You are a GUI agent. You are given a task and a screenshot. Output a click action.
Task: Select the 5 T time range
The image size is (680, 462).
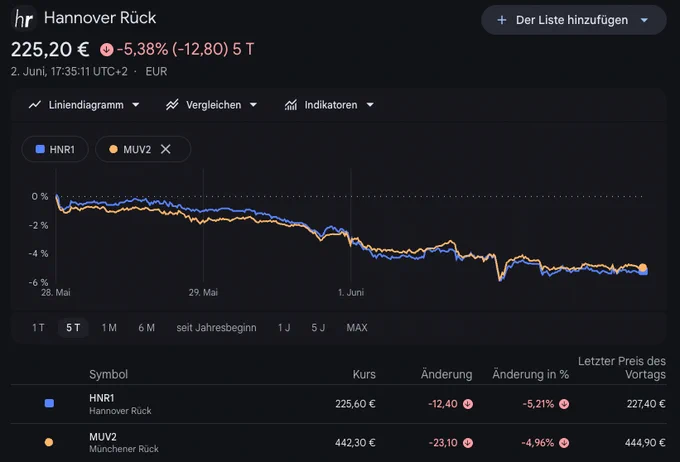(x=73, y=328)
